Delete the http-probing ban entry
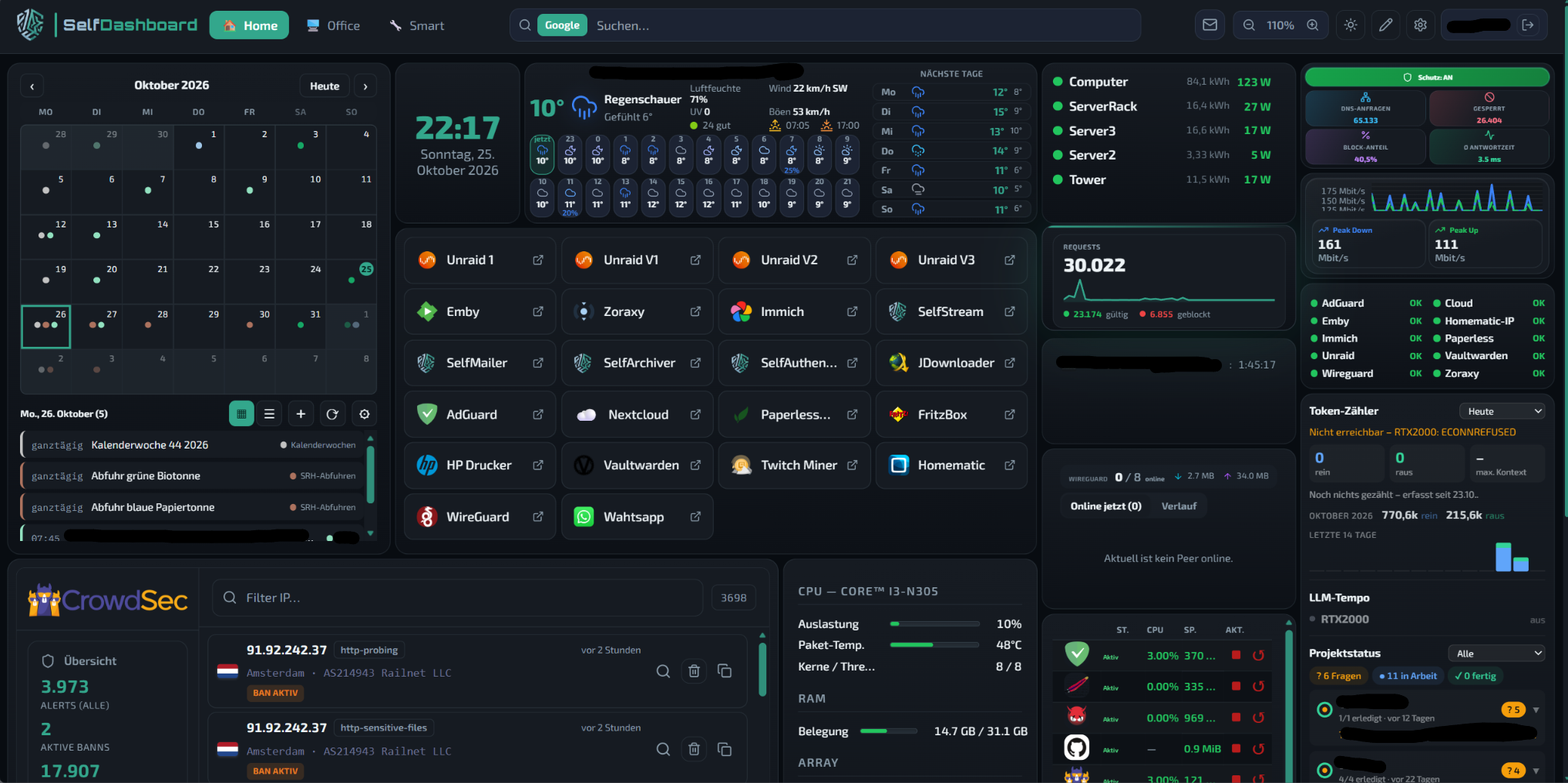Viewport: 1568px width, 783px height. (x=694, y=671)
